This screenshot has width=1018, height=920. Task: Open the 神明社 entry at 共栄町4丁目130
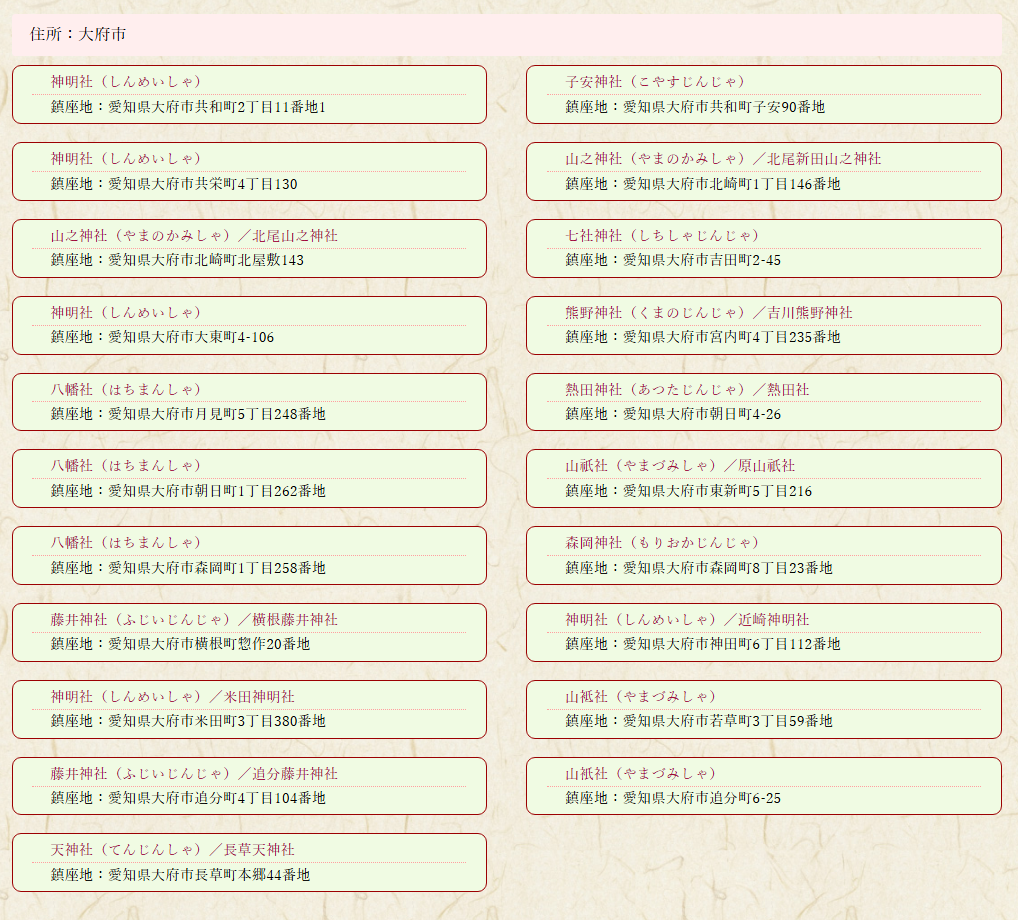126,159
